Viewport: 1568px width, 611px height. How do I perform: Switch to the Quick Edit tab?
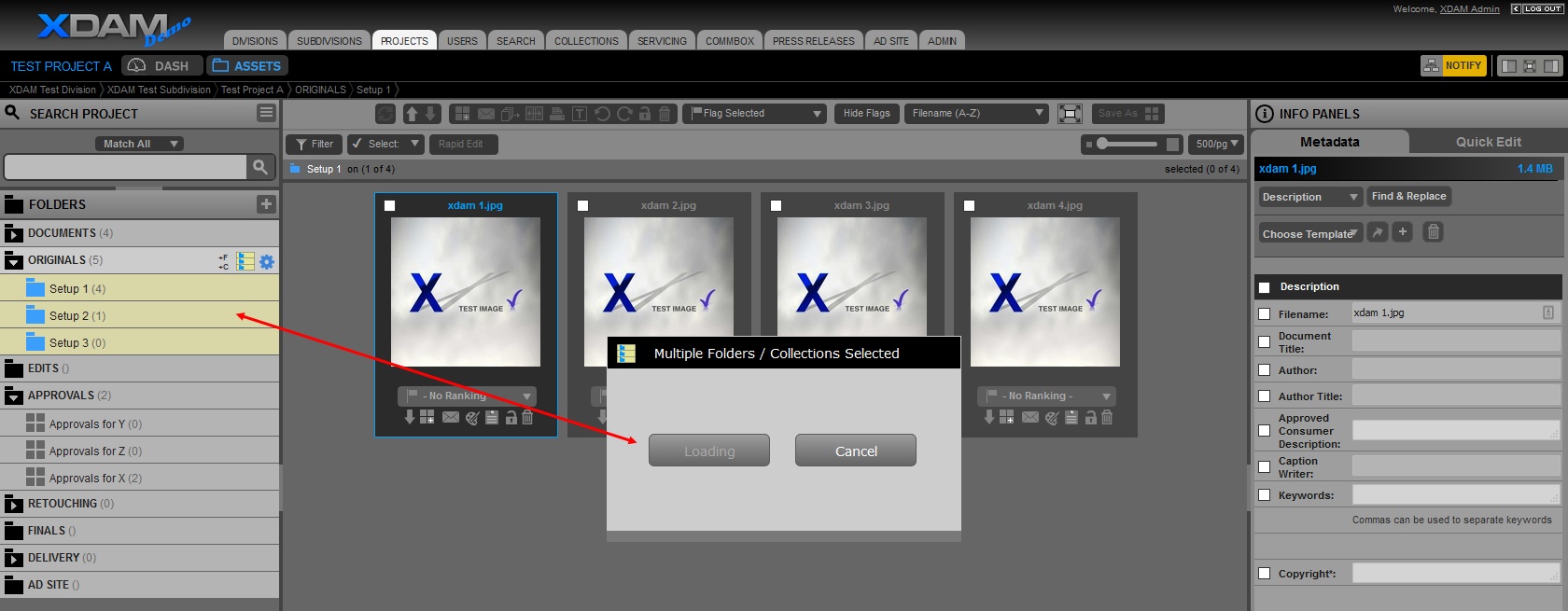(1488, 142)
